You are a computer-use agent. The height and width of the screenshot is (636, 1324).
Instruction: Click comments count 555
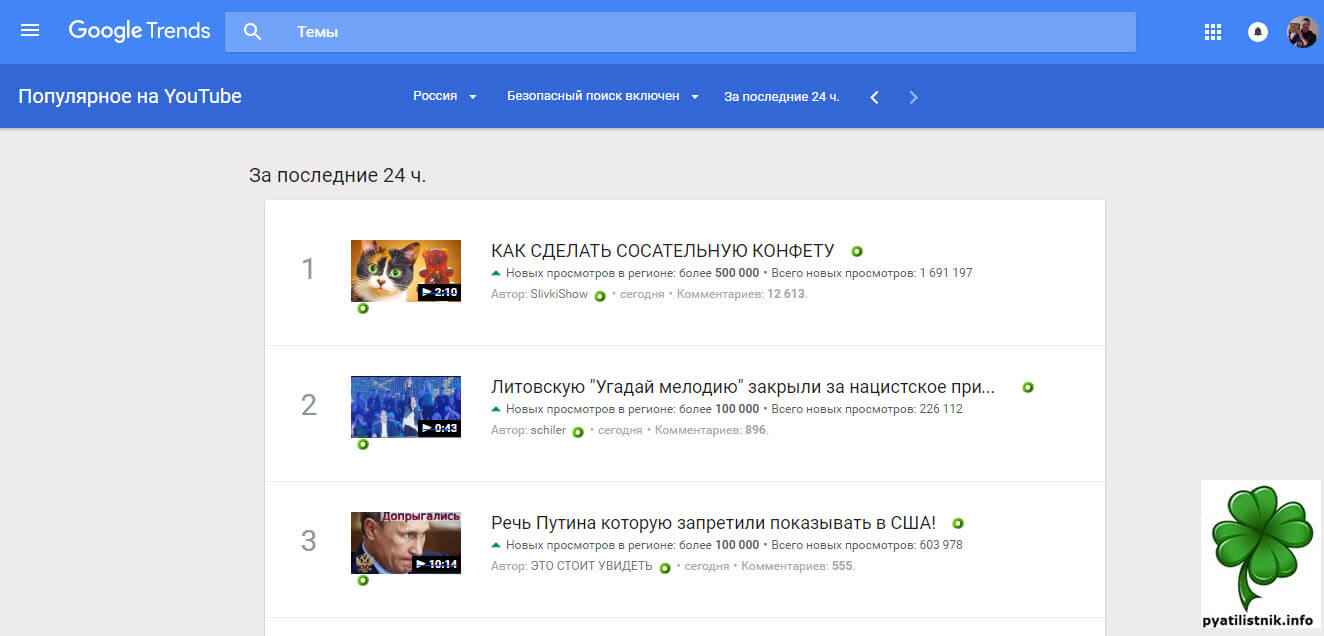842,566
